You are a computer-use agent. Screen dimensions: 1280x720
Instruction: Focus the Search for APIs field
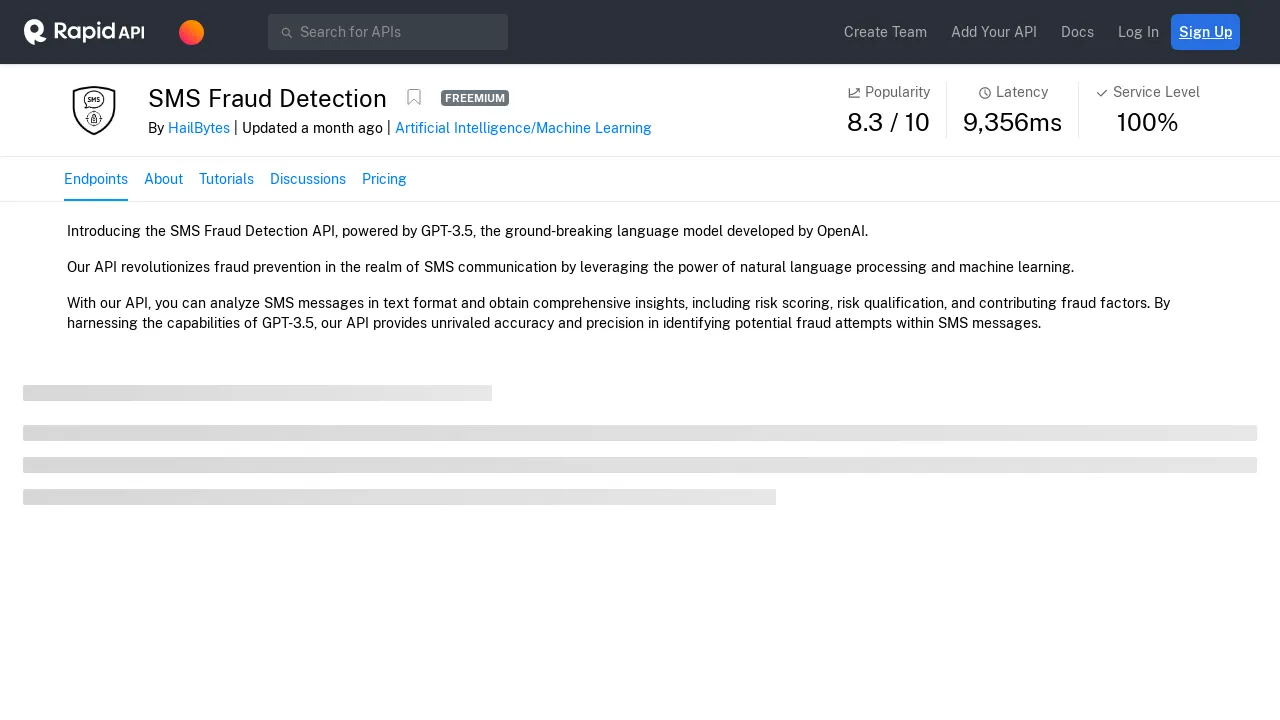400,32
